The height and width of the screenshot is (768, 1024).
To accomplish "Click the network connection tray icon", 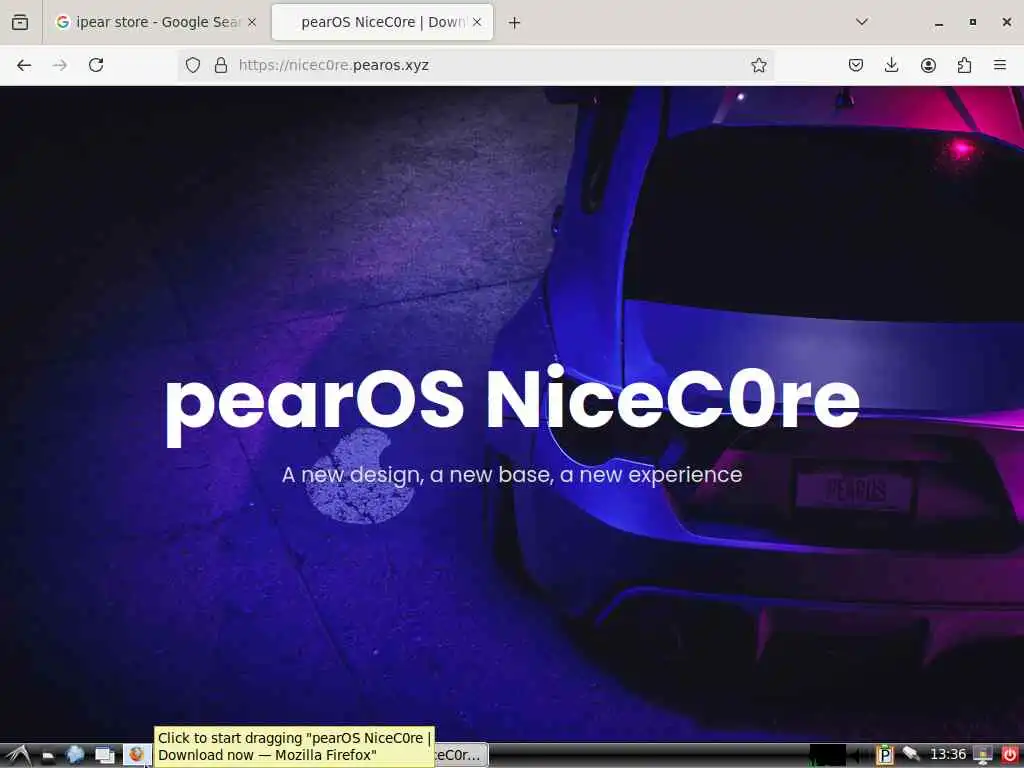I will 910,755.
